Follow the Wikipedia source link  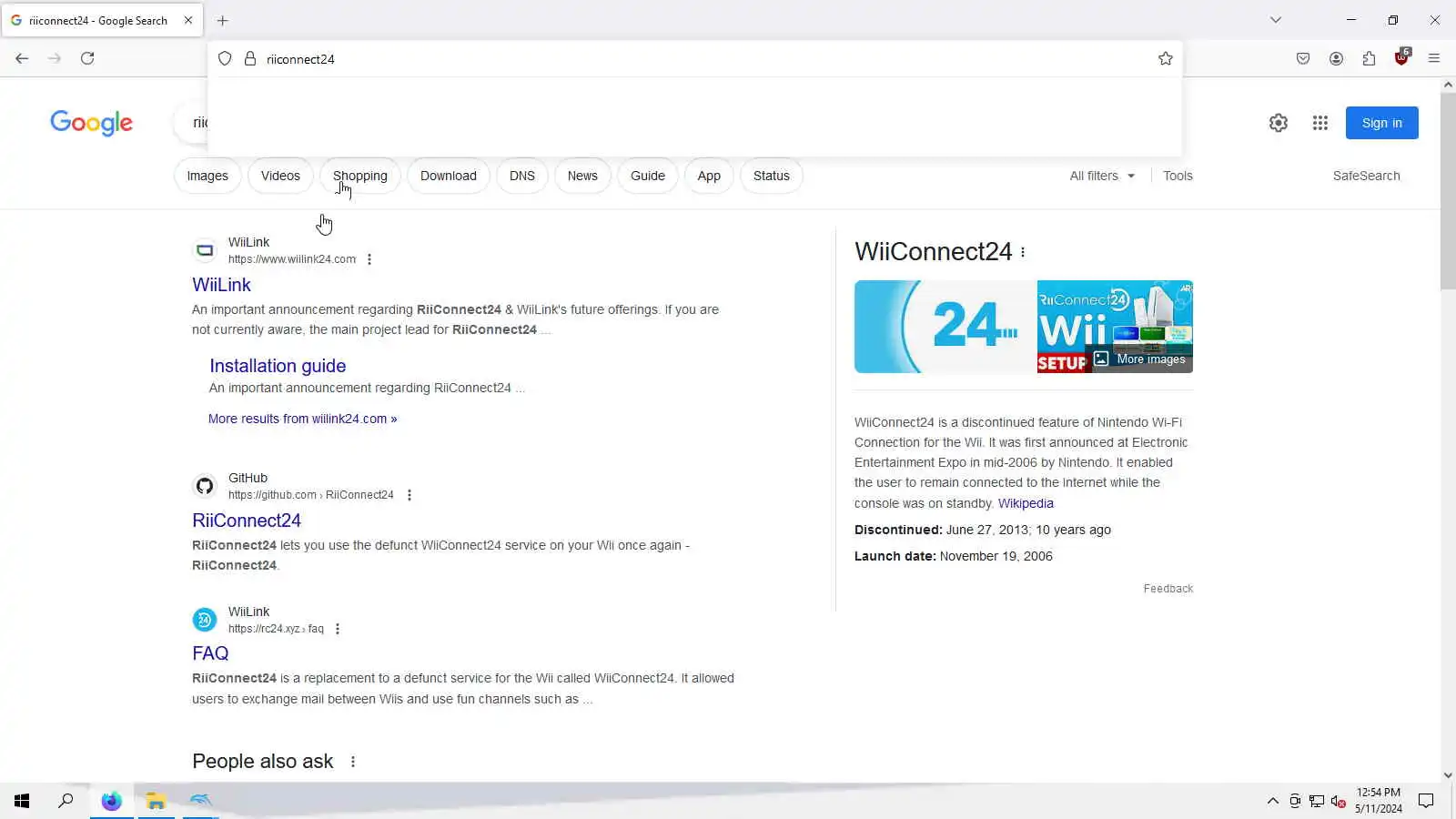[x=1026, y=503]
